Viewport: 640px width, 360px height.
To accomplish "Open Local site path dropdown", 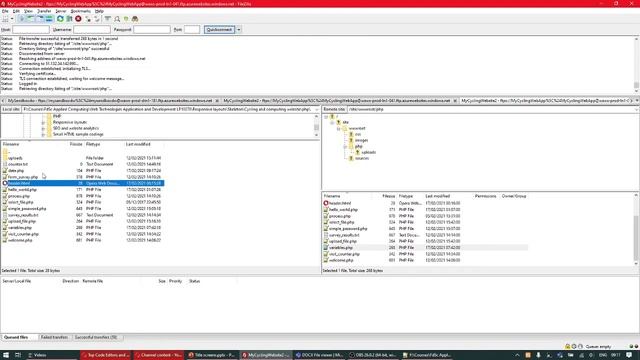I will 317,109.
